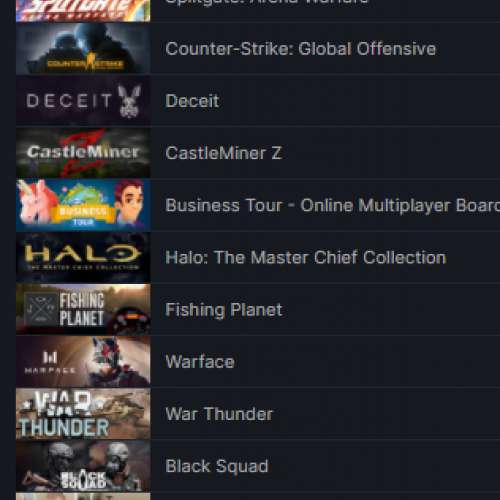Open Business Tour - Online Multiplayer Board title

tap(333, 205)
